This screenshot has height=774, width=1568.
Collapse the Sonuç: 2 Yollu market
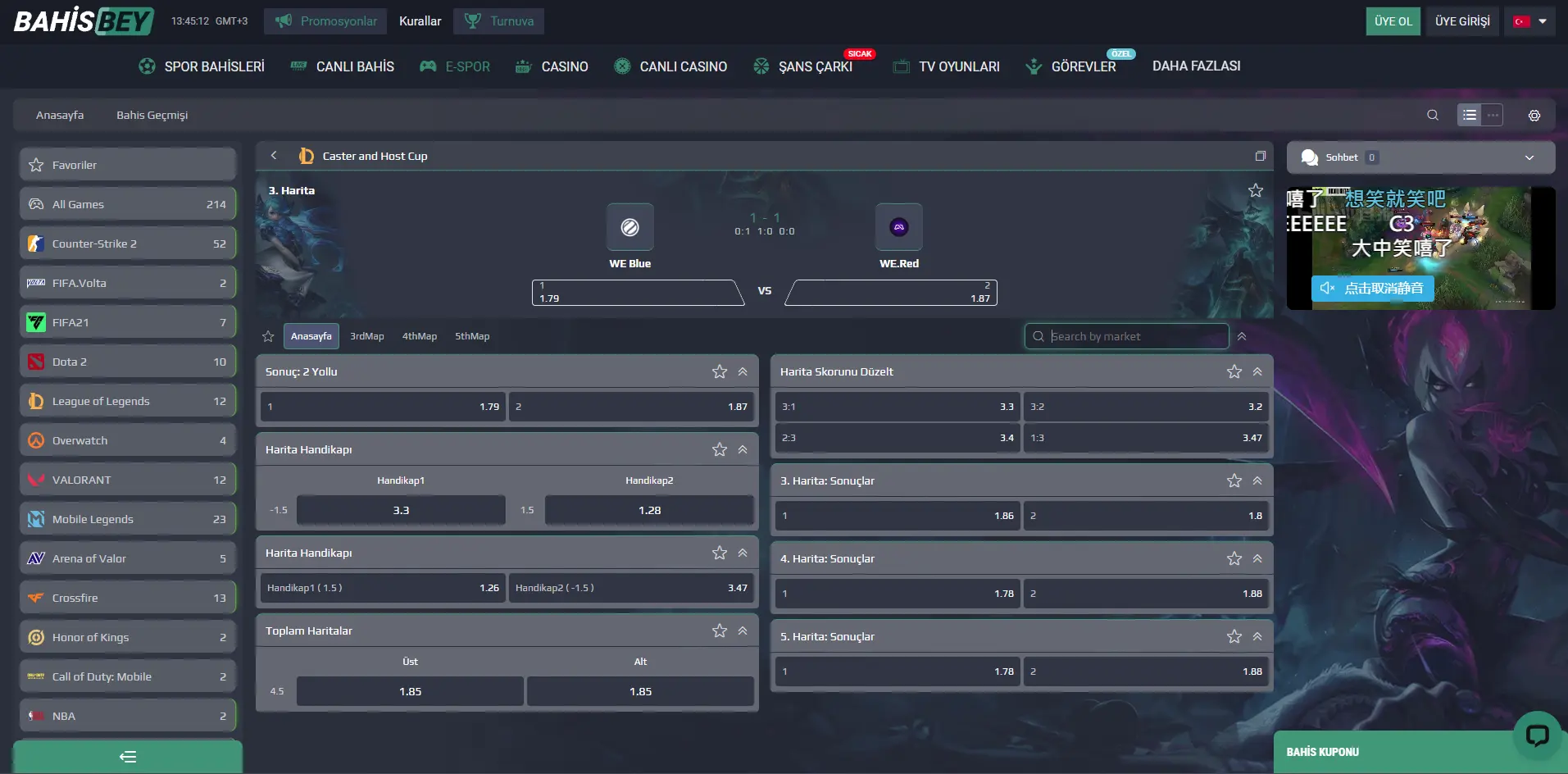click(743, 371)
